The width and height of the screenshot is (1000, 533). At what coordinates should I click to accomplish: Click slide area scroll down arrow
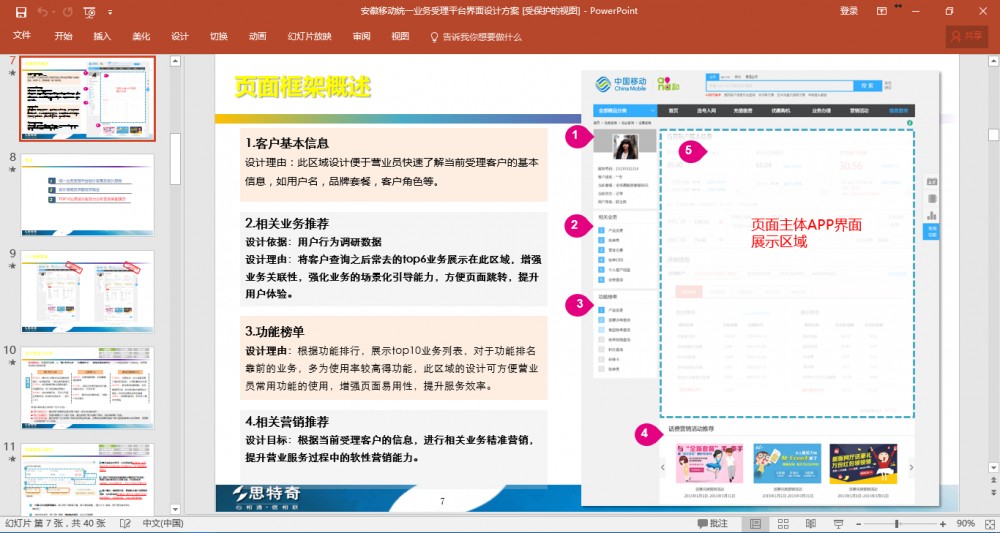[x=993, y=469]
